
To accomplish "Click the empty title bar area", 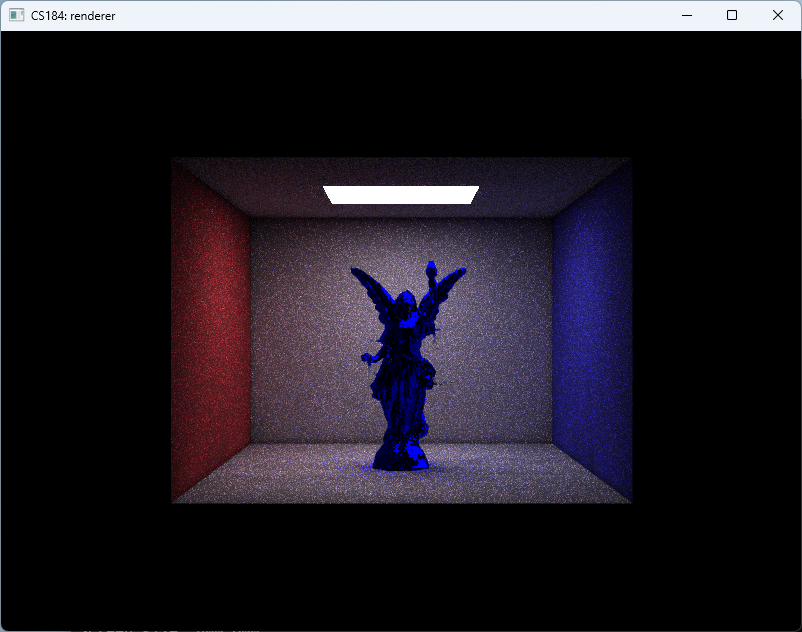I will pos(400,15).
